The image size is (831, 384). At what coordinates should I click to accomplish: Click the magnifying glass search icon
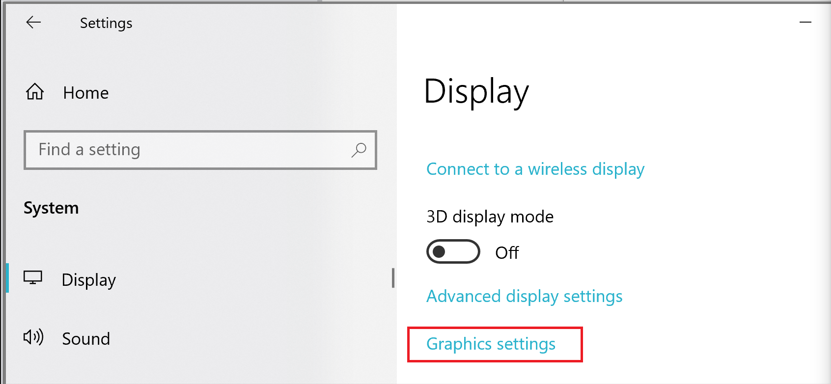click(x=359, y=149)
